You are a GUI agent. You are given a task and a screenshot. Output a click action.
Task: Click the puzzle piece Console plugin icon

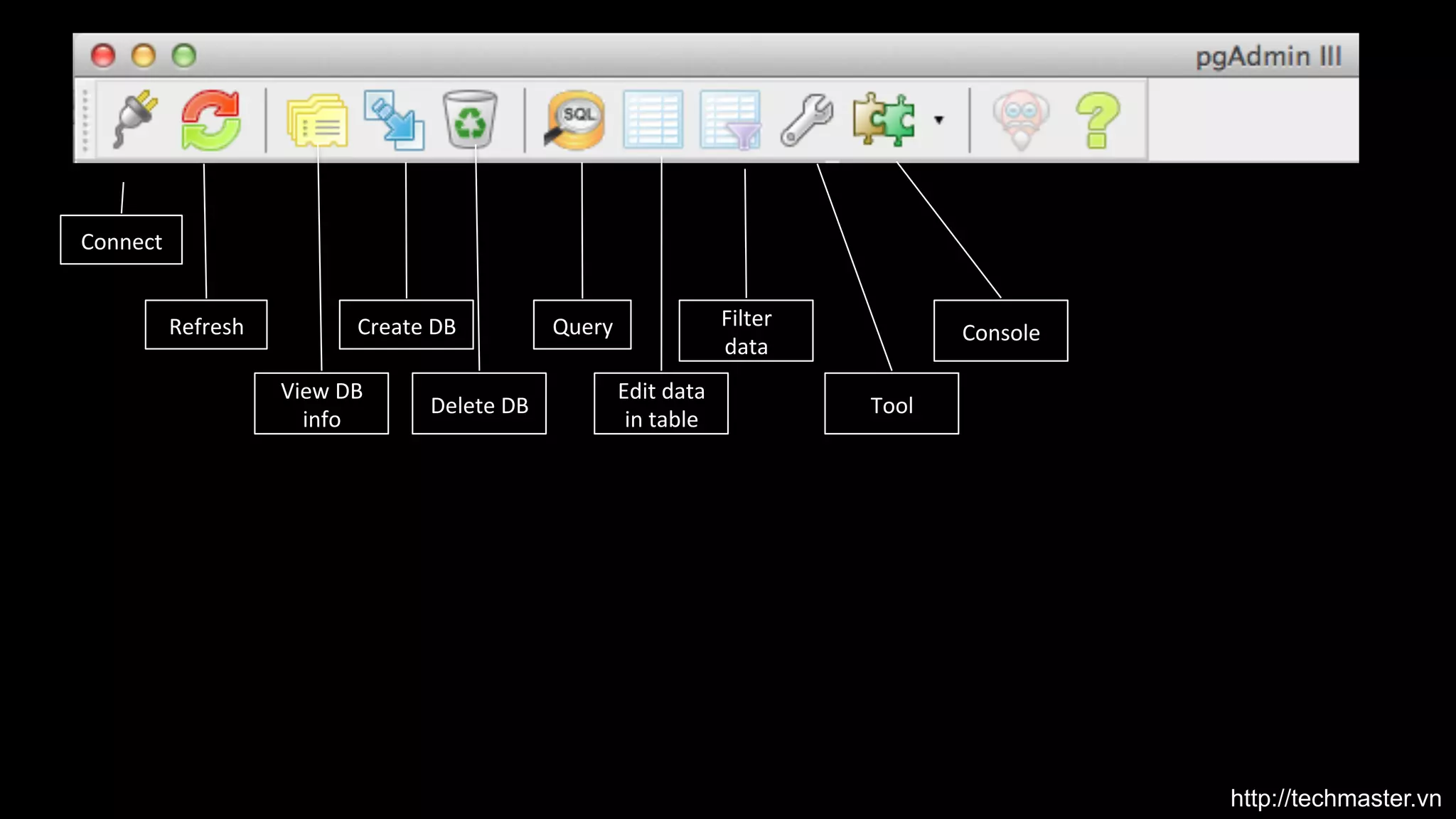click(x=884, y=119)
